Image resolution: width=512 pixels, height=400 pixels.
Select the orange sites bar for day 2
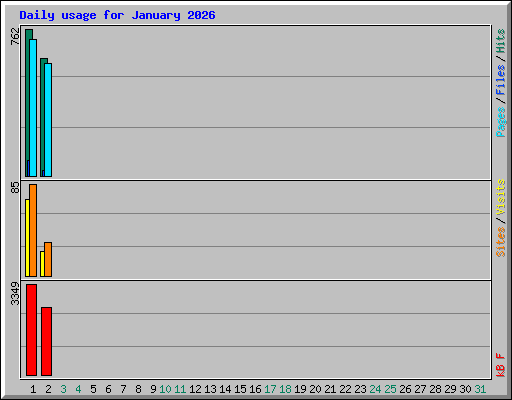(48, 259)
